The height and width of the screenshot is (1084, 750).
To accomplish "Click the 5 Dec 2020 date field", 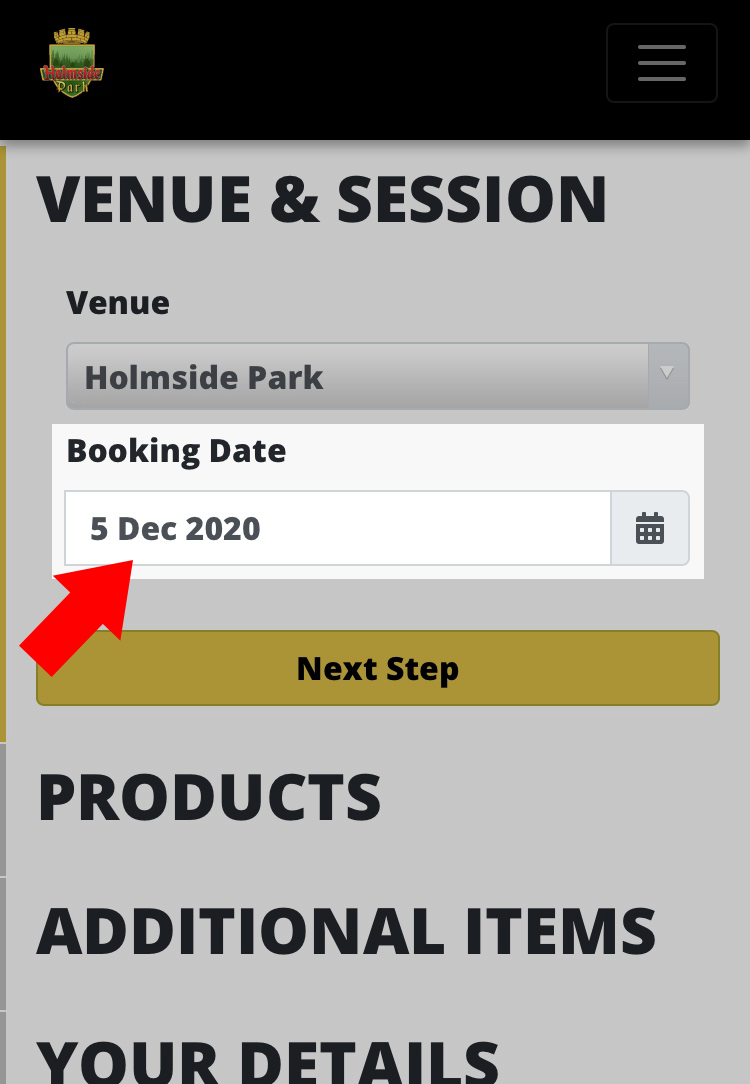I will [x=338, y=528].
